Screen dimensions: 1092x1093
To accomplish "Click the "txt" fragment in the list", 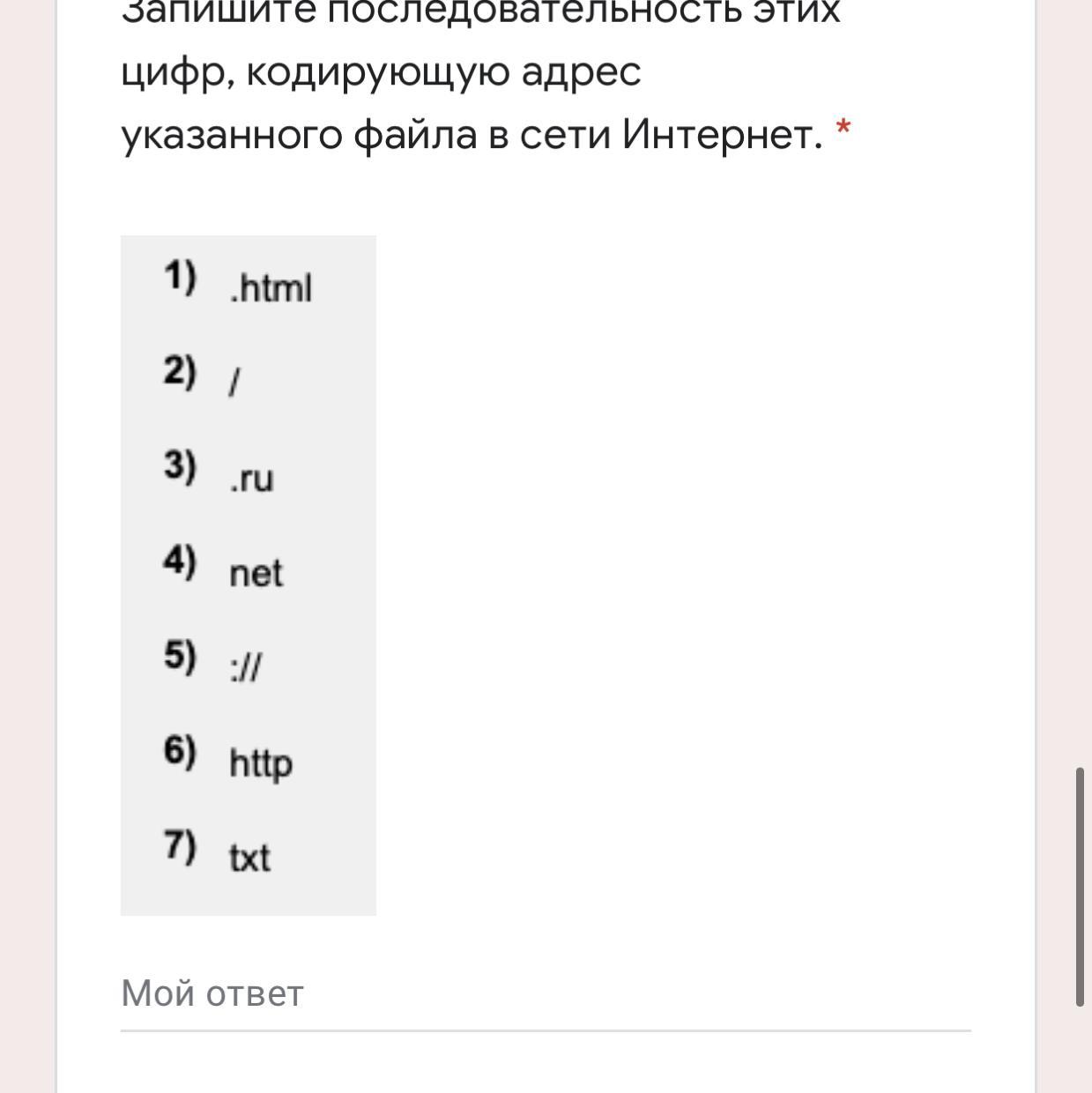I will point(249,858).
